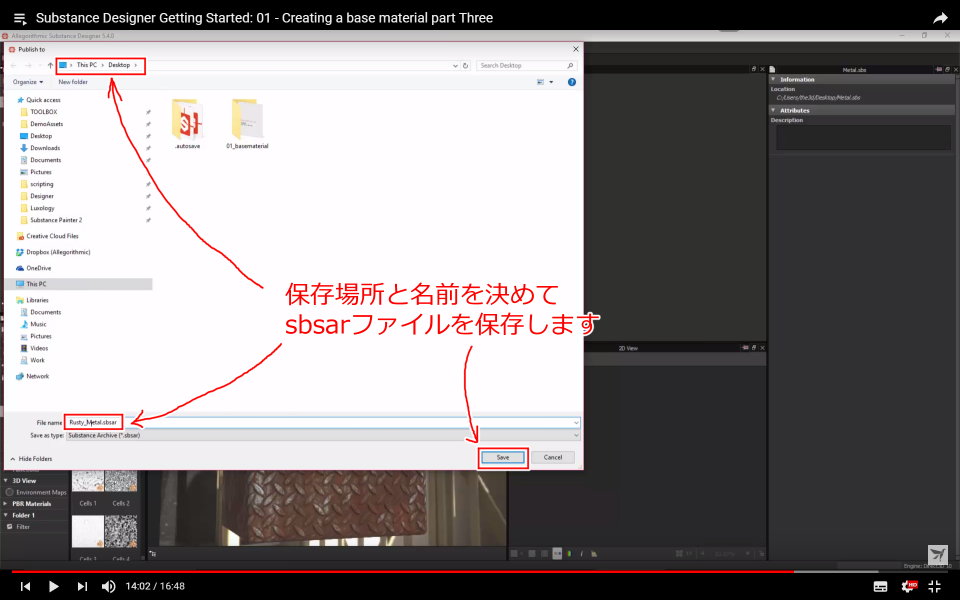Image resolution: width=960 pixels, height=600 pixels.
Task: Click the Save button
Action: point(503,457)
